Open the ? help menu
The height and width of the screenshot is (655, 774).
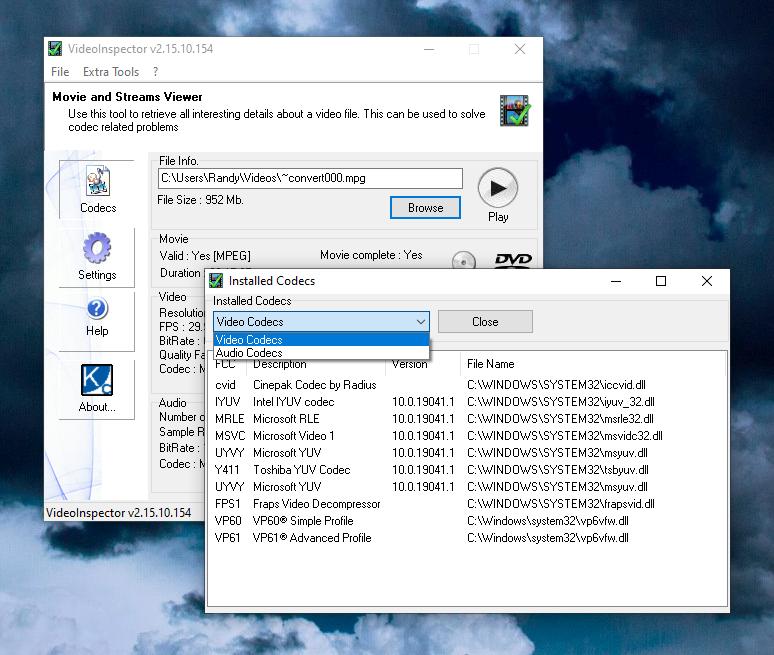(155, 72)
